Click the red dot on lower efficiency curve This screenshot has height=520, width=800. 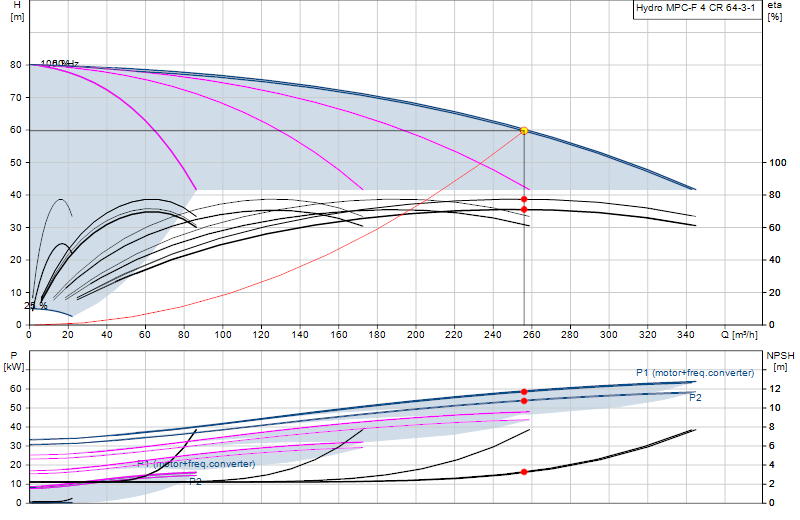point(524,210)
